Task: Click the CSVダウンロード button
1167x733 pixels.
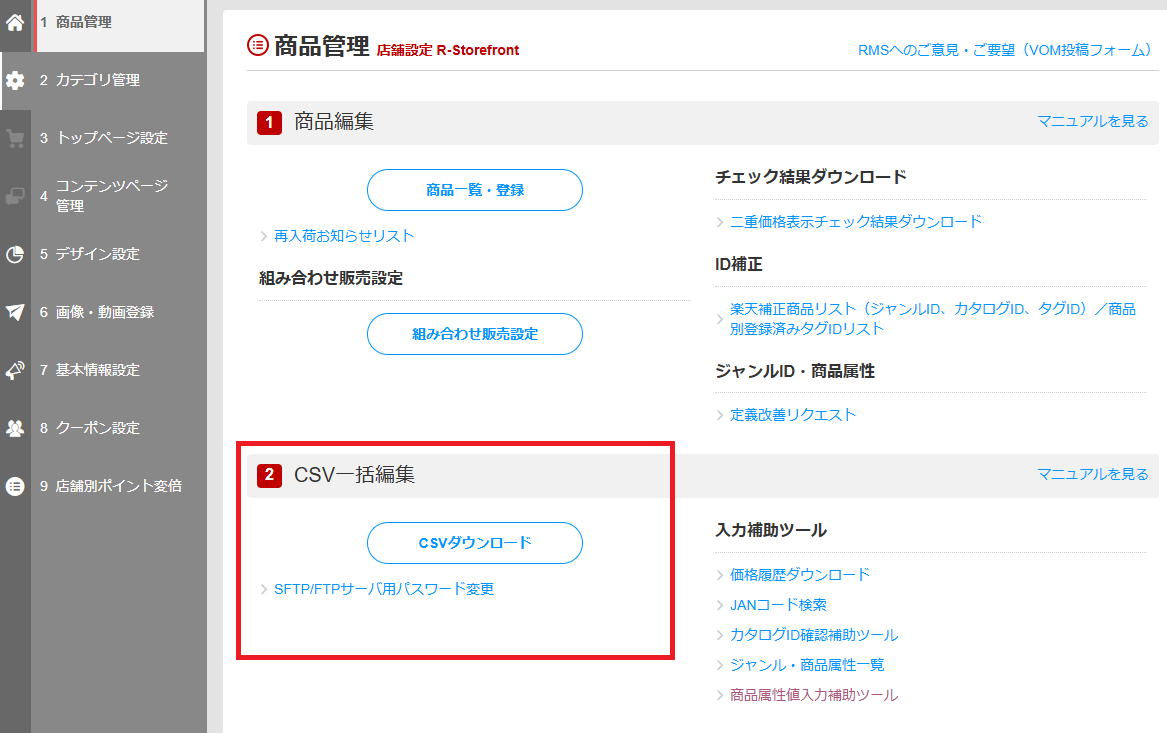Action: (474, 543)
